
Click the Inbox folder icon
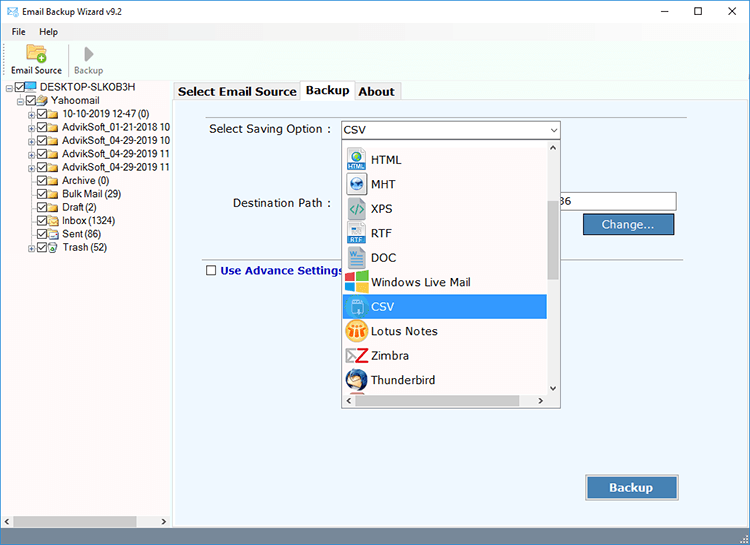[x=53, y=221]
